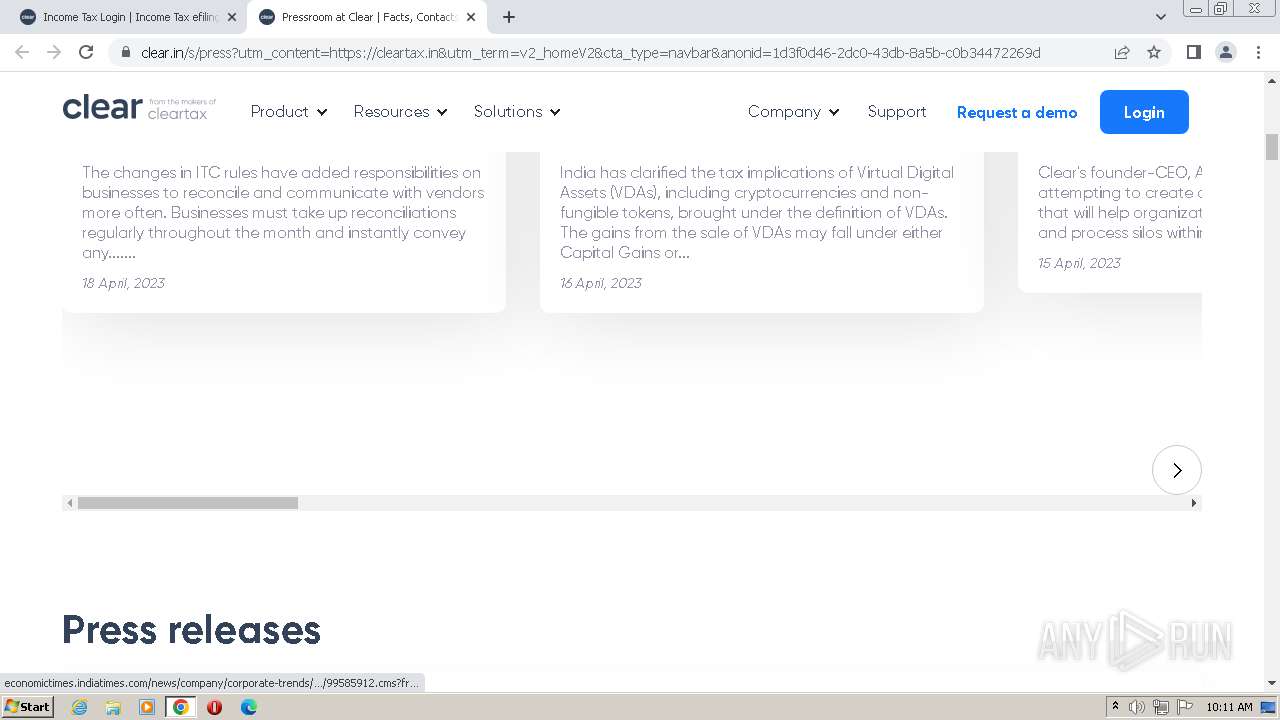Go back to the previous page

[x=22, y=52]
